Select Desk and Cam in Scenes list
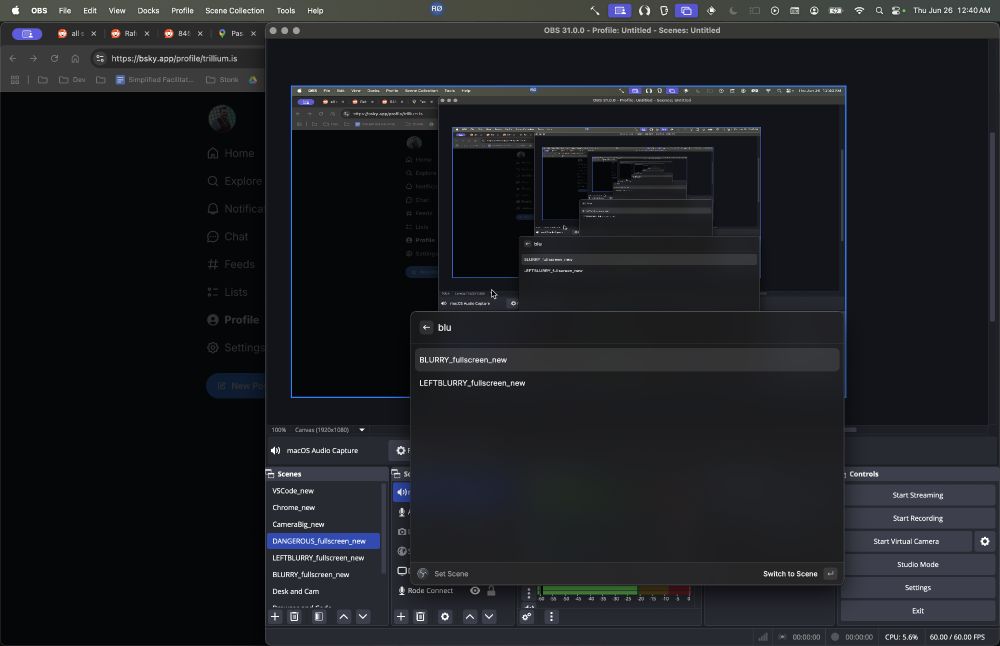The width and height of the screenshot is (1000, 646). [x=323, y=591]
